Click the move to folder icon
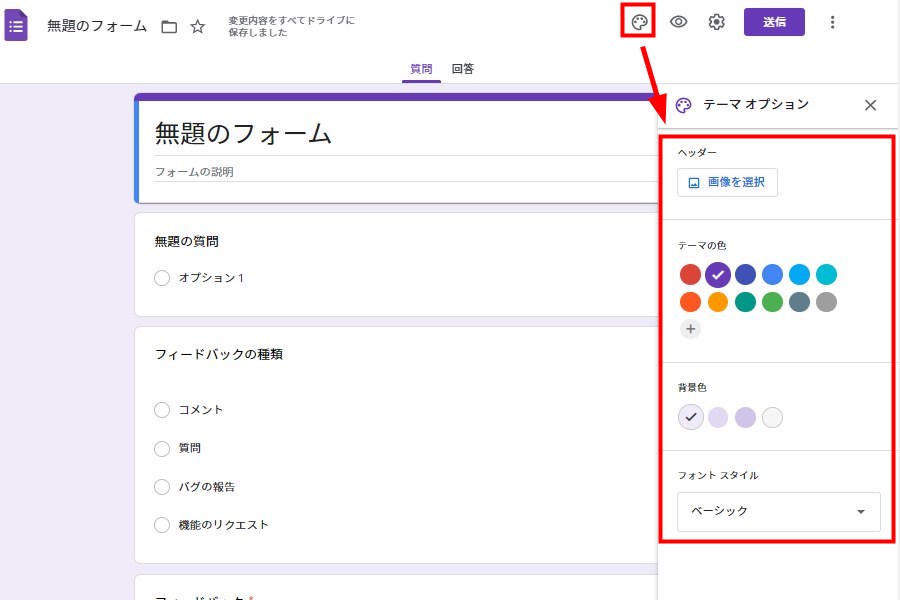Viewport: 900px width, 600px height. pos(169,27)
